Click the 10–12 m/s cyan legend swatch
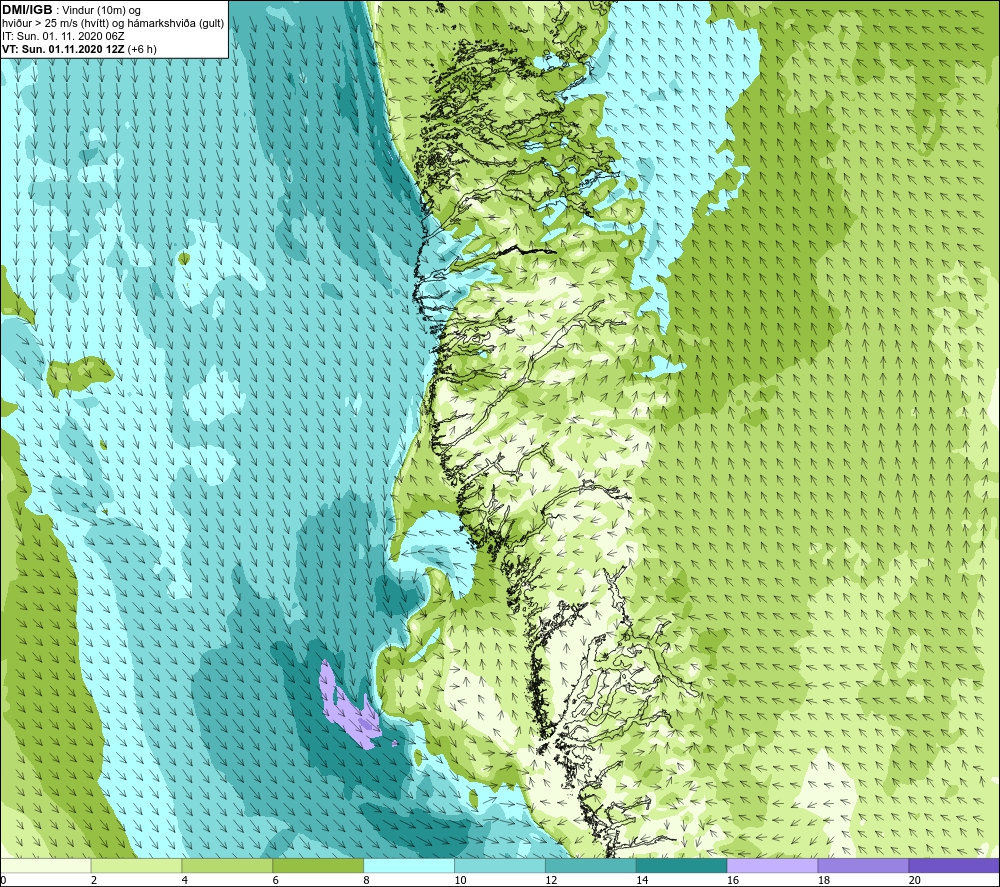 point(499,866)
